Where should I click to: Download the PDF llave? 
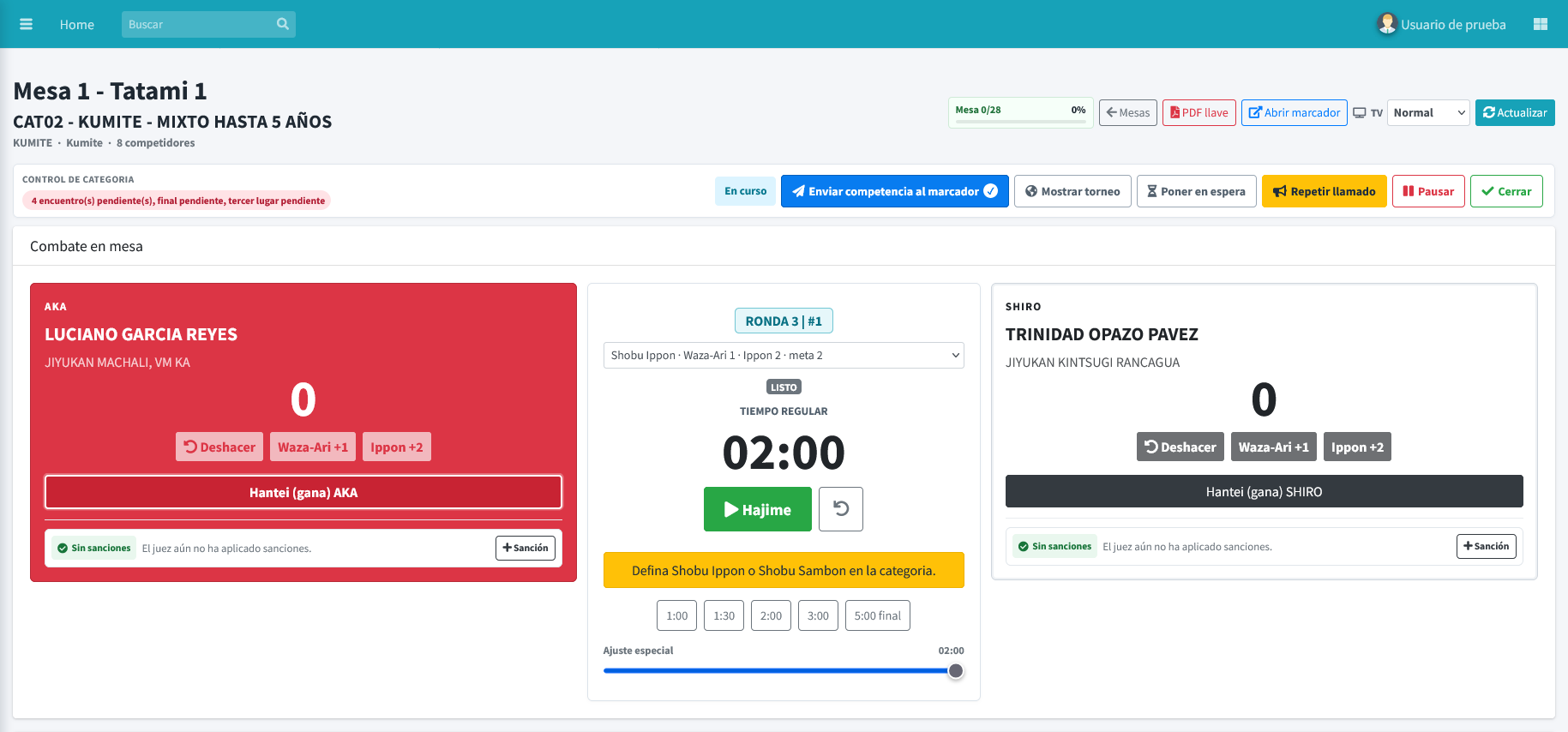pyautogui.click(x=1199, y=112)
